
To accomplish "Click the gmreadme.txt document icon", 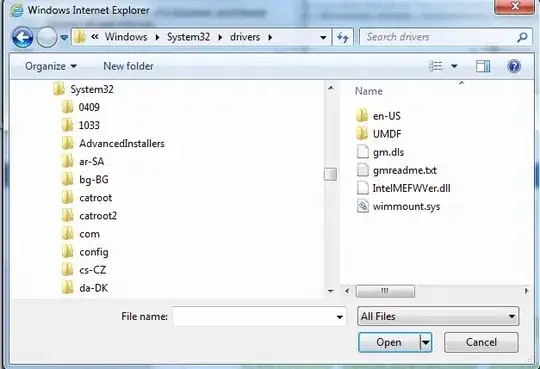I will tap(363, 170).
